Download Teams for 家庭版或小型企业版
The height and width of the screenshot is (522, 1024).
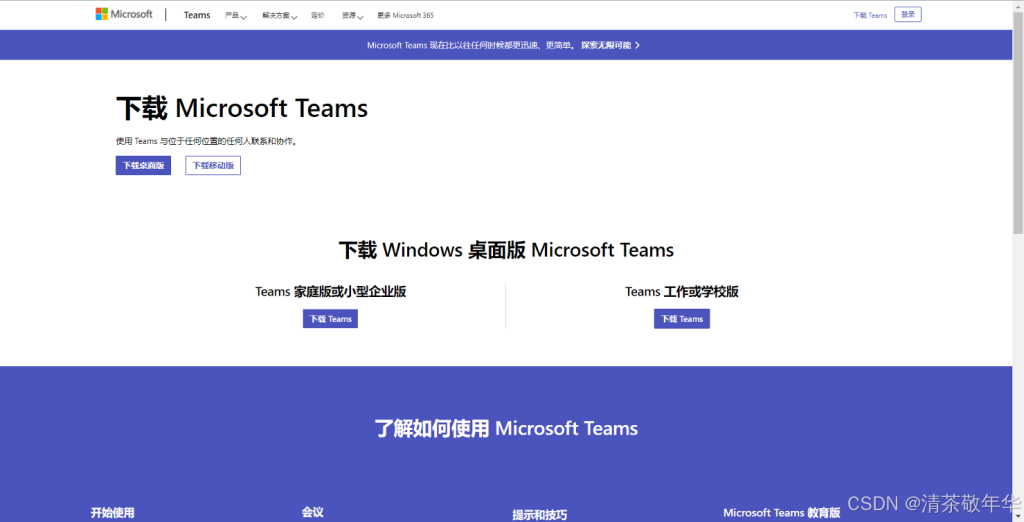tap(330, 319)
